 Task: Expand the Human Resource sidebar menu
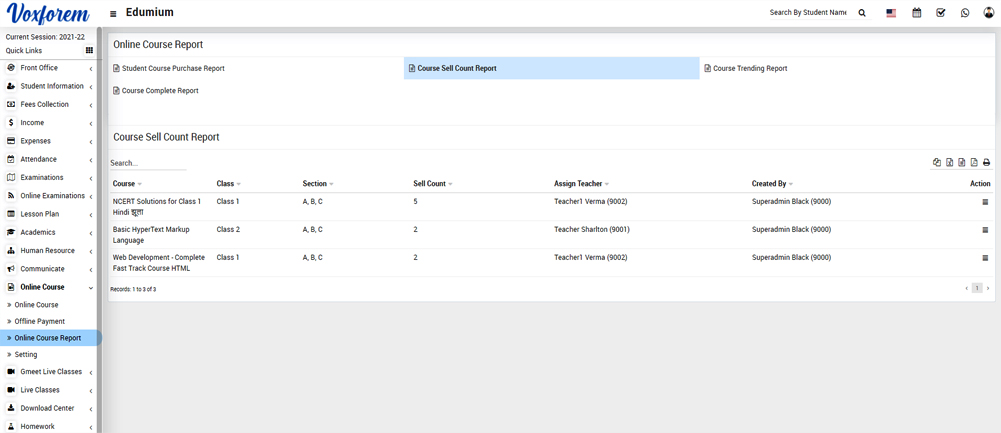[x=49, y=251]
